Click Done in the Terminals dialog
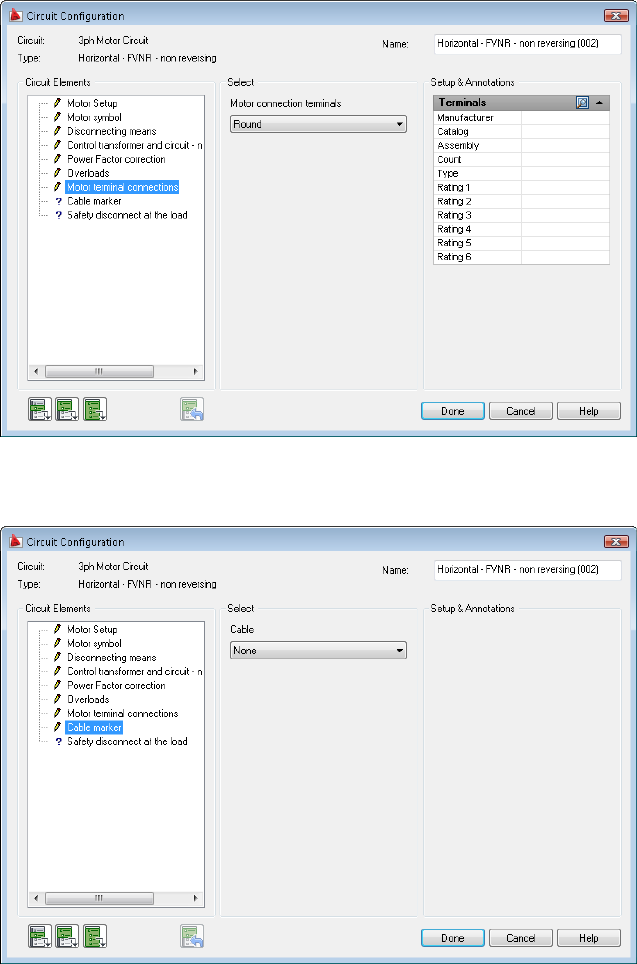 click(453, 411)
